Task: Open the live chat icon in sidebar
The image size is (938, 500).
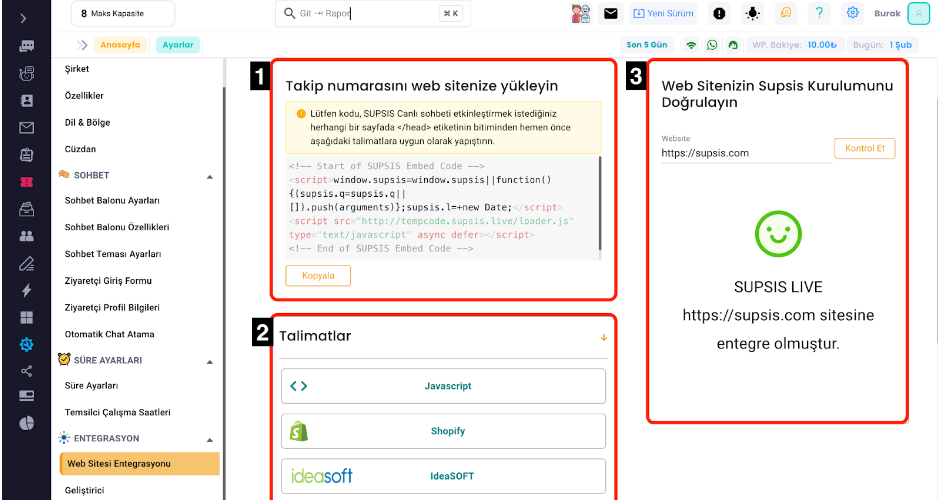Action: [x=26, y=46]
